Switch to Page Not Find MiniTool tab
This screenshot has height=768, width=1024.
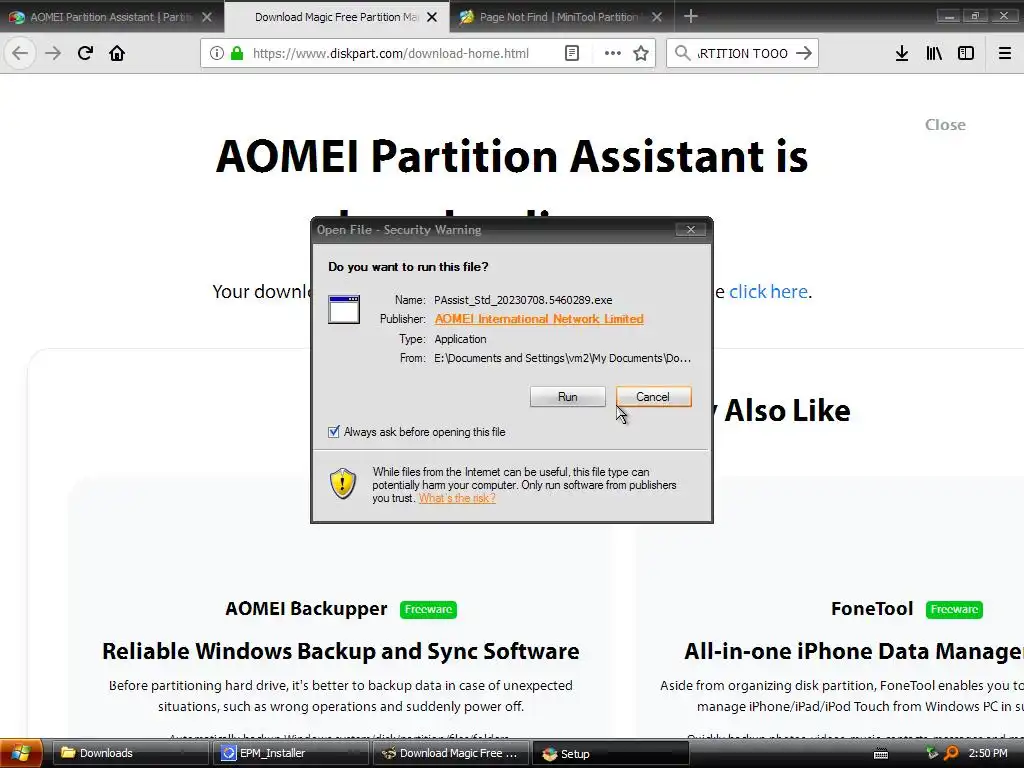pyautogui.click(x=560, y=17)
